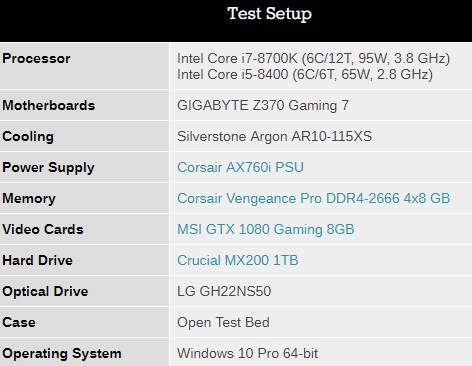Select the Power Supply row label
Image resolution: width=472 pixels, height=366 pixels.
48,167
